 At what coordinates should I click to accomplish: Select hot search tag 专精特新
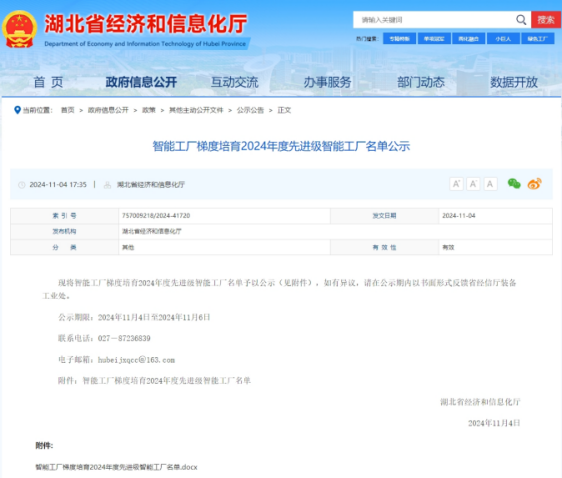pos(399,39)
